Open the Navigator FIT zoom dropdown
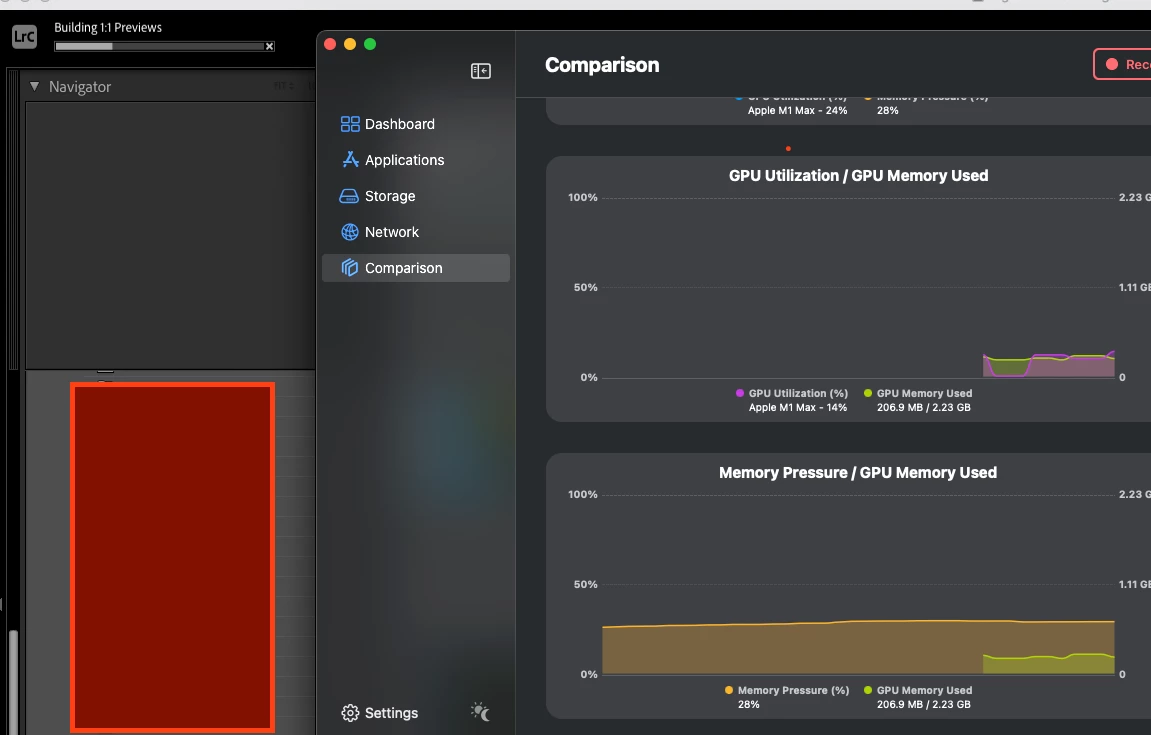The image size is (1151, 735). [x=283, y=86]
